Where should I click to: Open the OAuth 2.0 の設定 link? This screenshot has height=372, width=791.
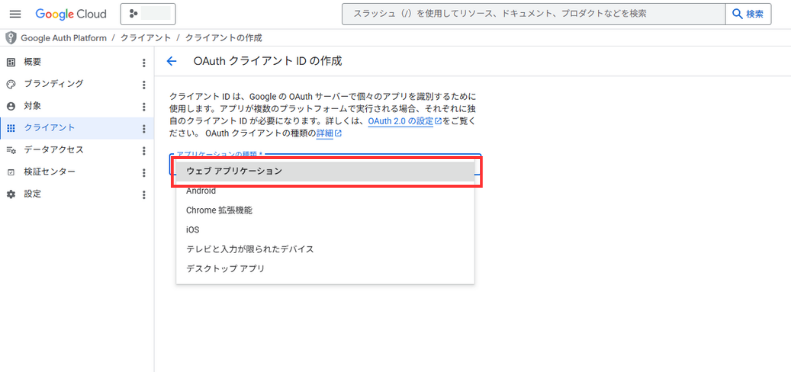pyautogui.click(x=405, y=121)
